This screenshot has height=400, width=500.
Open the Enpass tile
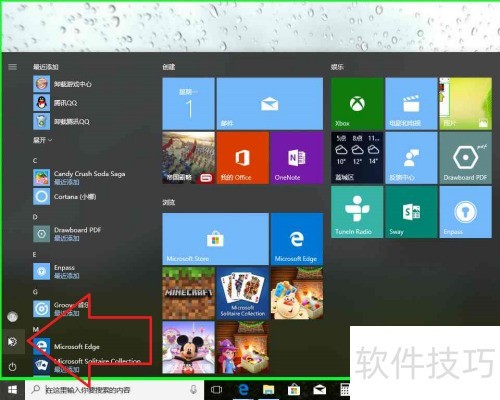tap(465, 212)
